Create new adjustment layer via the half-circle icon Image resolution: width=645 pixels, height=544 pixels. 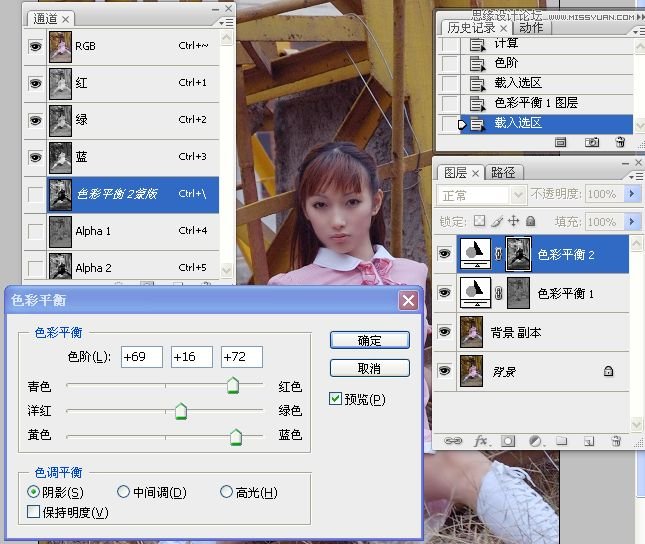[535, 441]
